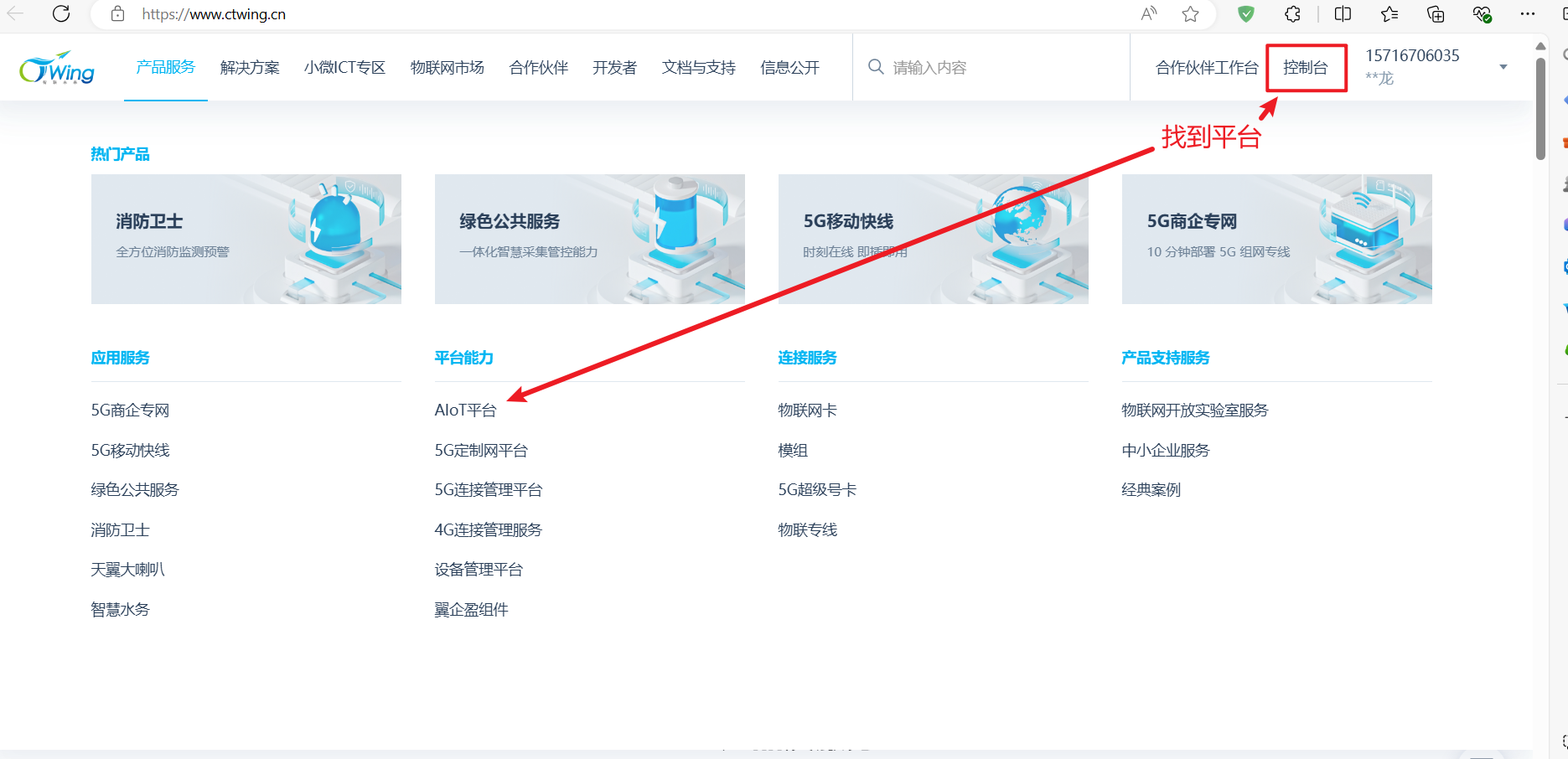Open 合作伙伴工作台 link
Viewport: 1568px width, 759px height.
tap(1207, 68)
